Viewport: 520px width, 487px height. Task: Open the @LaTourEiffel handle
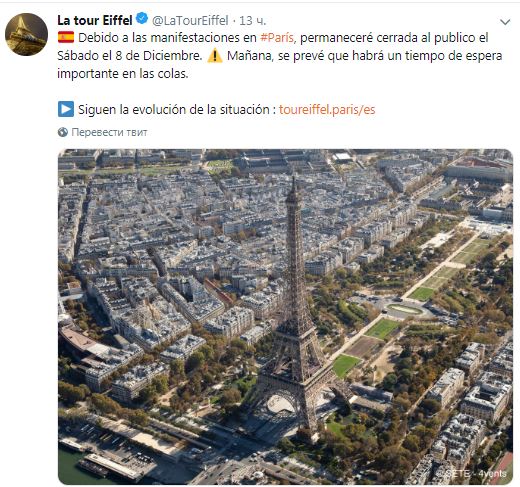(x=190, y=21)
